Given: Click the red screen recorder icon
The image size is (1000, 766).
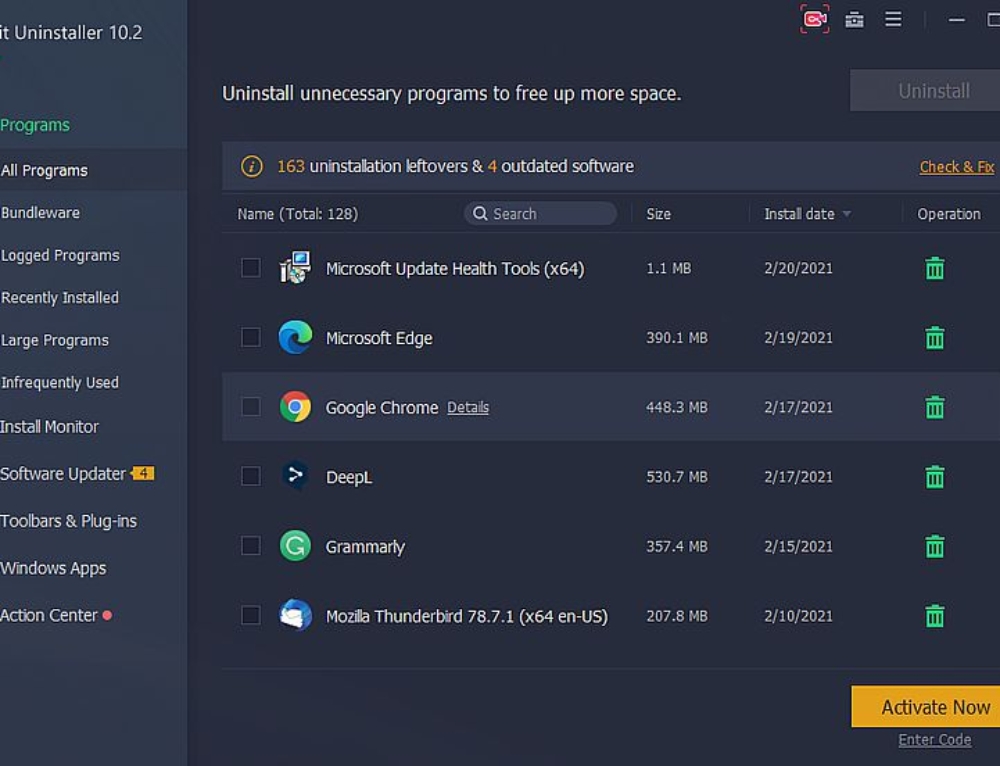Looking at the screenshot, I should [815, 20].
